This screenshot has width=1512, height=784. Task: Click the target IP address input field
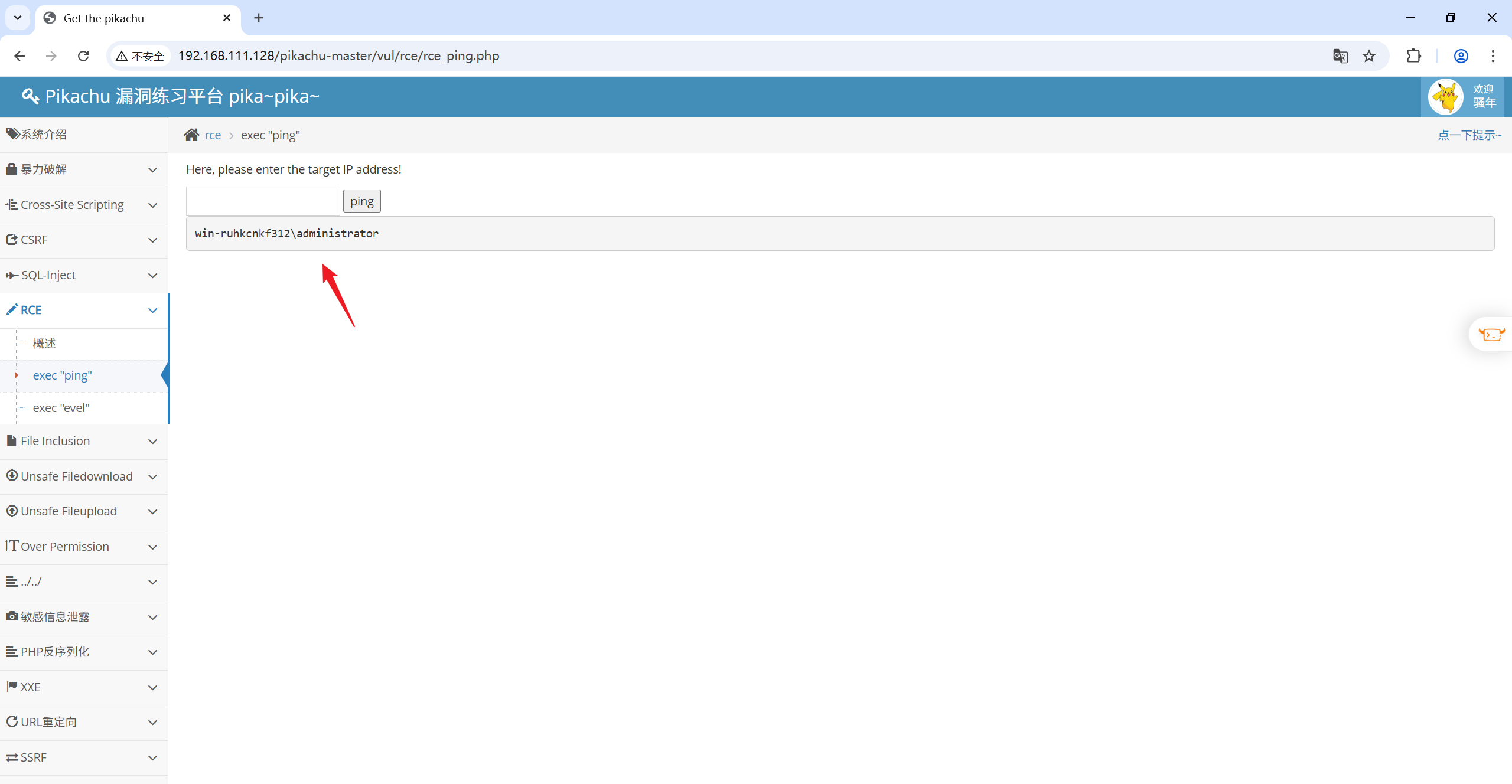coord(263,201)
